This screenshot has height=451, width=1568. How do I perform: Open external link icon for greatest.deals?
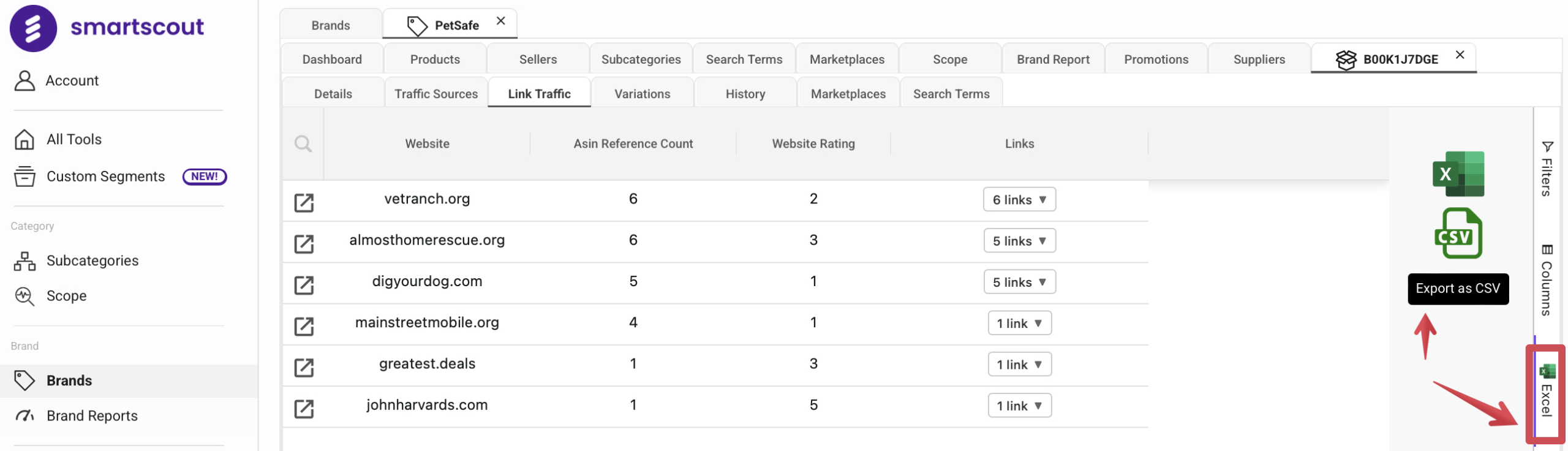(x=304, y=366)
